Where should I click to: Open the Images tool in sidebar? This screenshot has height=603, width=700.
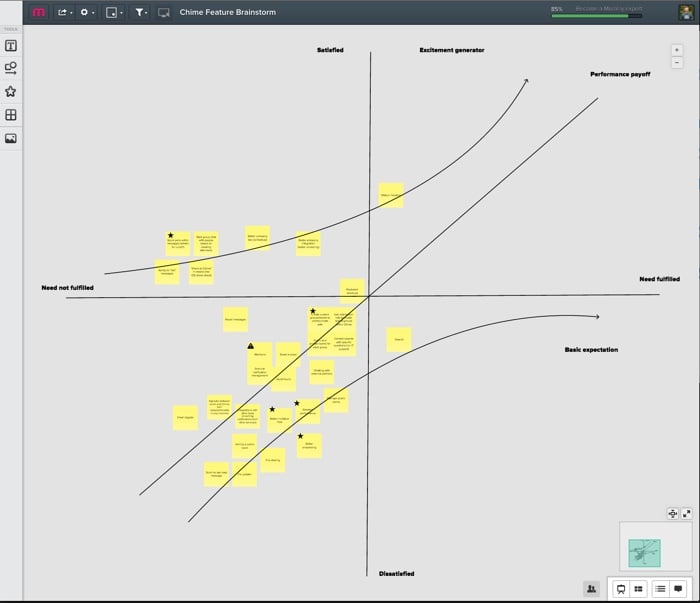pyautogui.click(x=11, y=138)
